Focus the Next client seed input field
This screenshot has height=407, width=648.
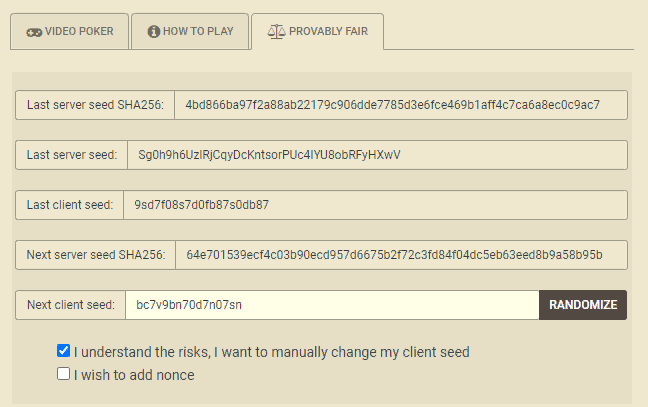(x=332, y=305)
